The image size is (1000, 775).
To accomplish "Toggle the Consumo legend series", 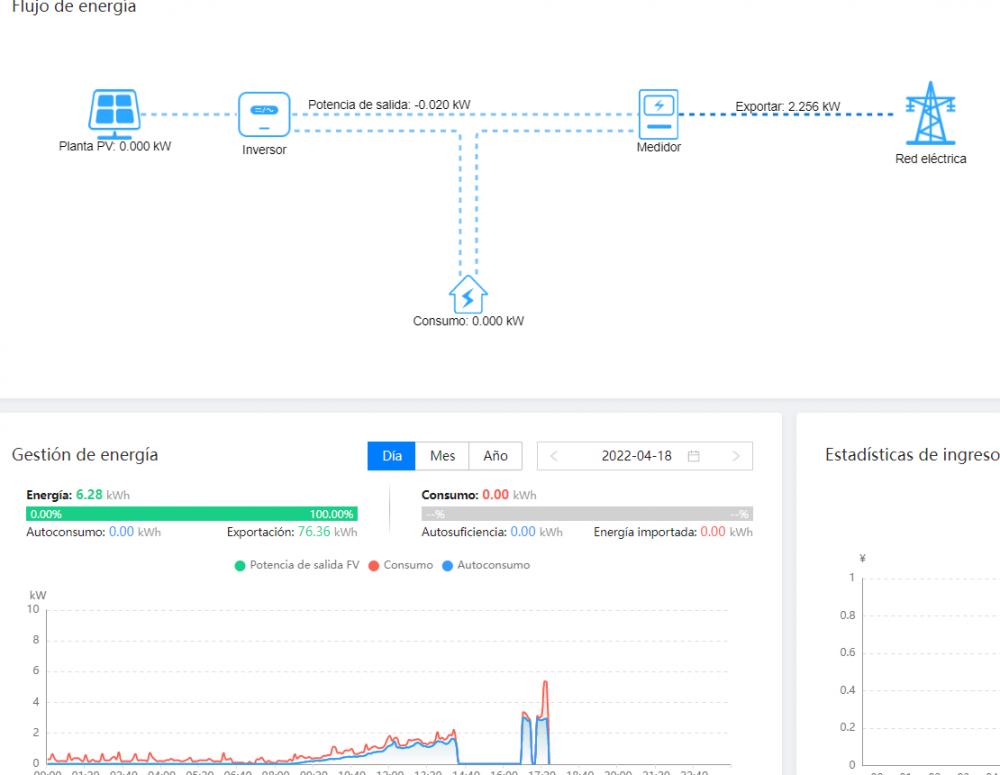I will click(401, 565).
